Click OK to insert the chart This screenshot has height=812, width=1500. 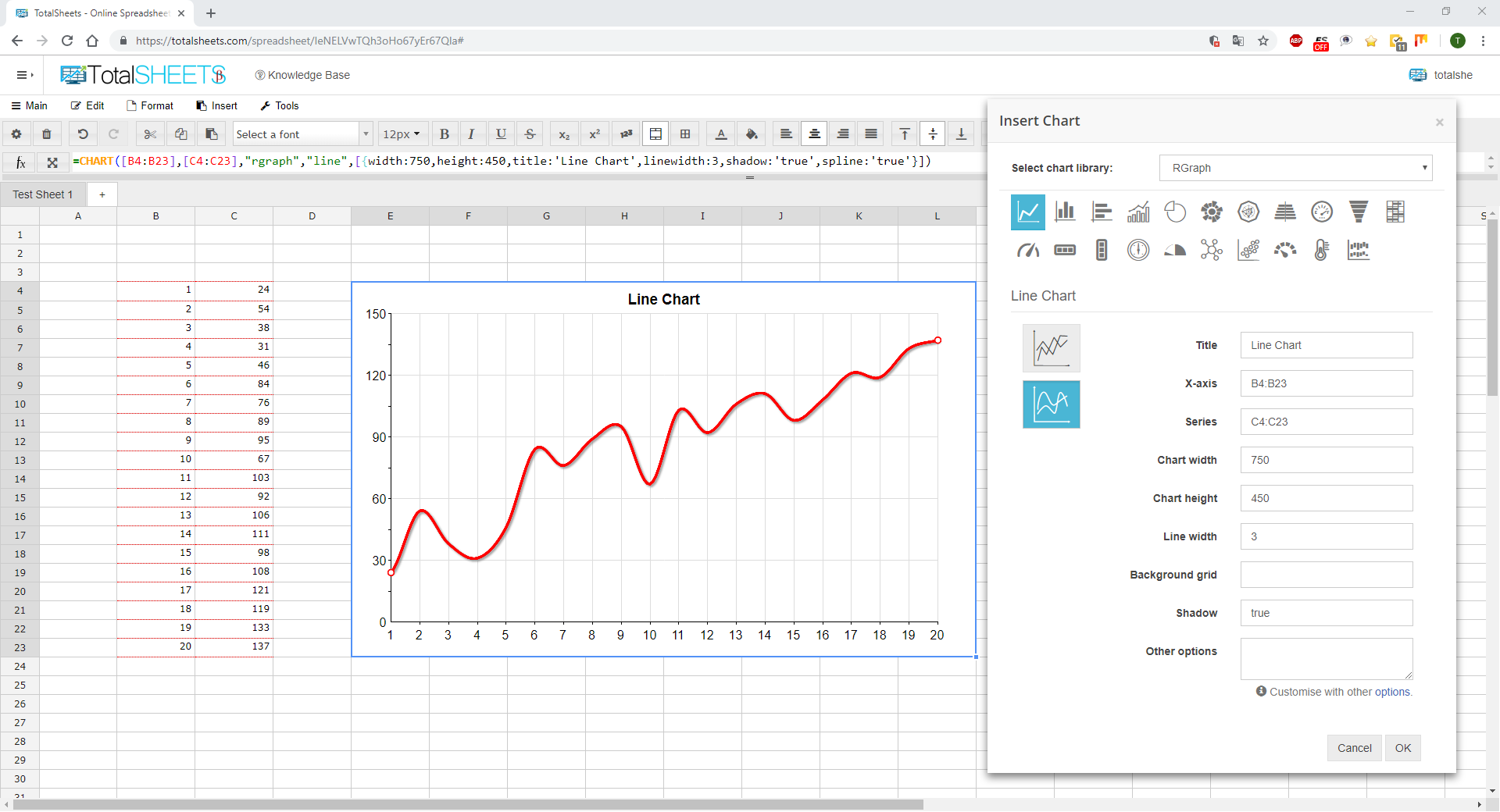click(x=1402, y=747)
